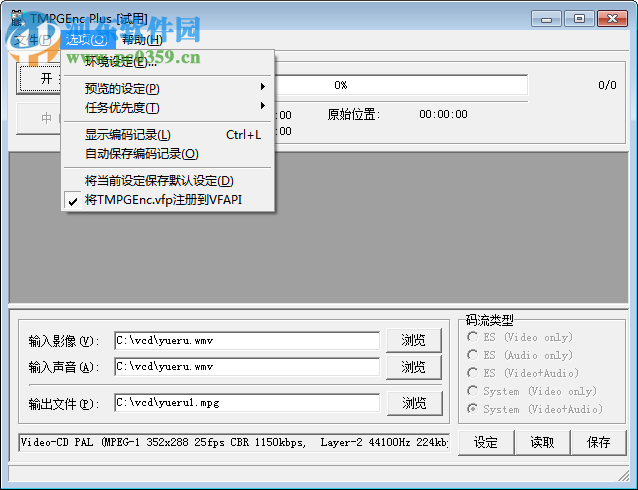Click the window resize grip corner
638x490 pixels.
623,475
